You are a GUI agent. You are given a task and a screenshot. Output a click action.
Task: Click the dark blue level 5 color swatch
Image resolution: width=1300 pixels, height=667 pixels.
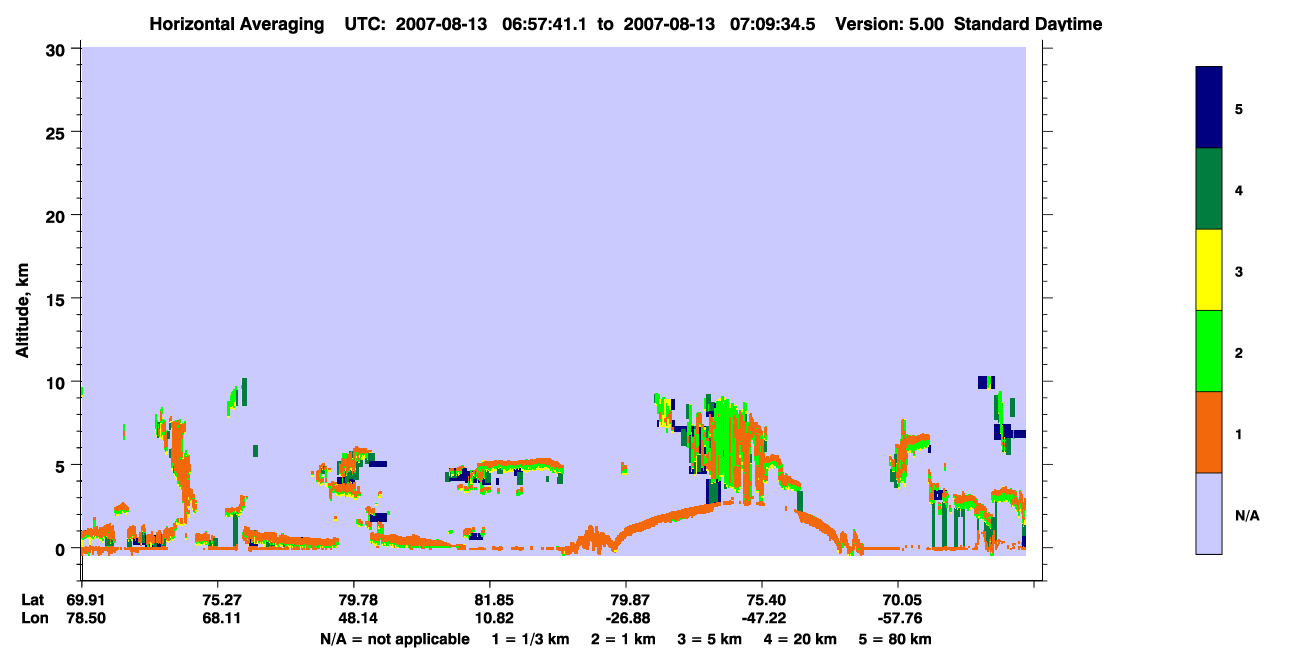1209,107
